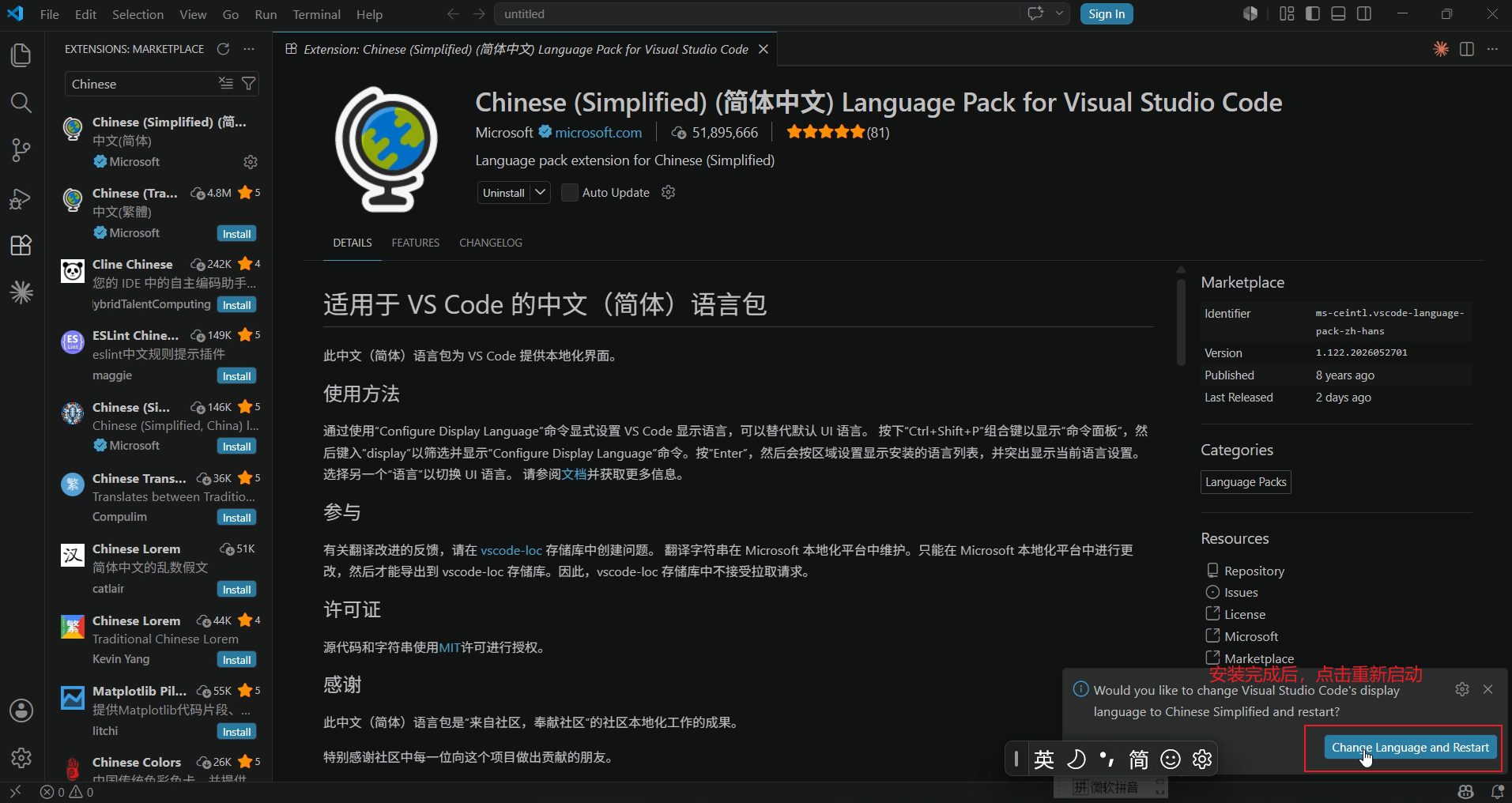
Task: Open the Source Control view
Action: click(21, 150)
